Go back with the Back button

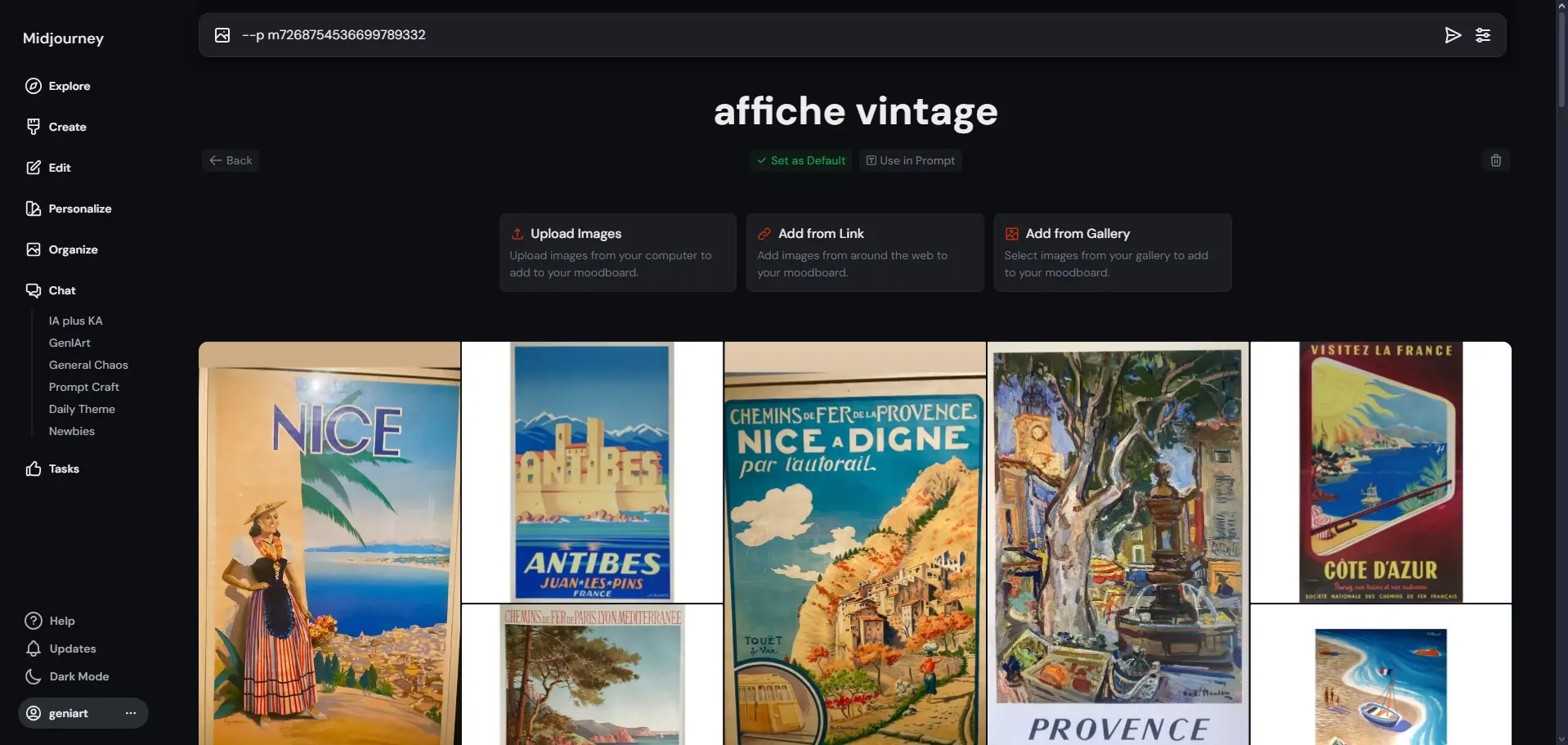(231, 160)
